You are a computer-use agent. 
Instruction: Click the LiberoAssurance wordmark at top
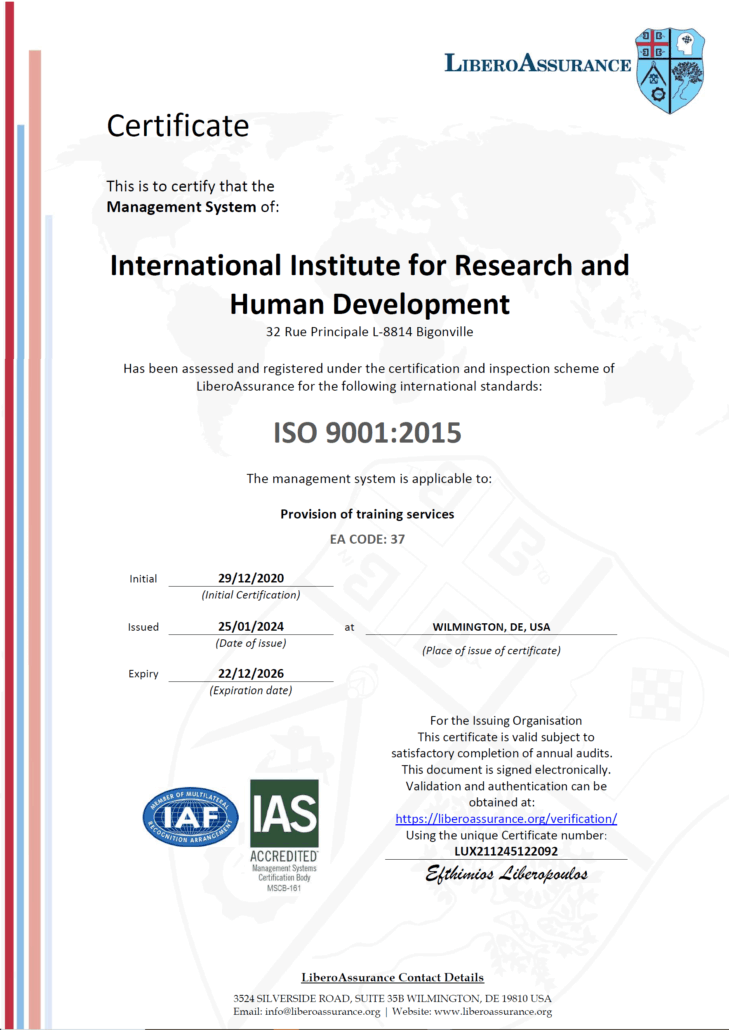(538, 63)
